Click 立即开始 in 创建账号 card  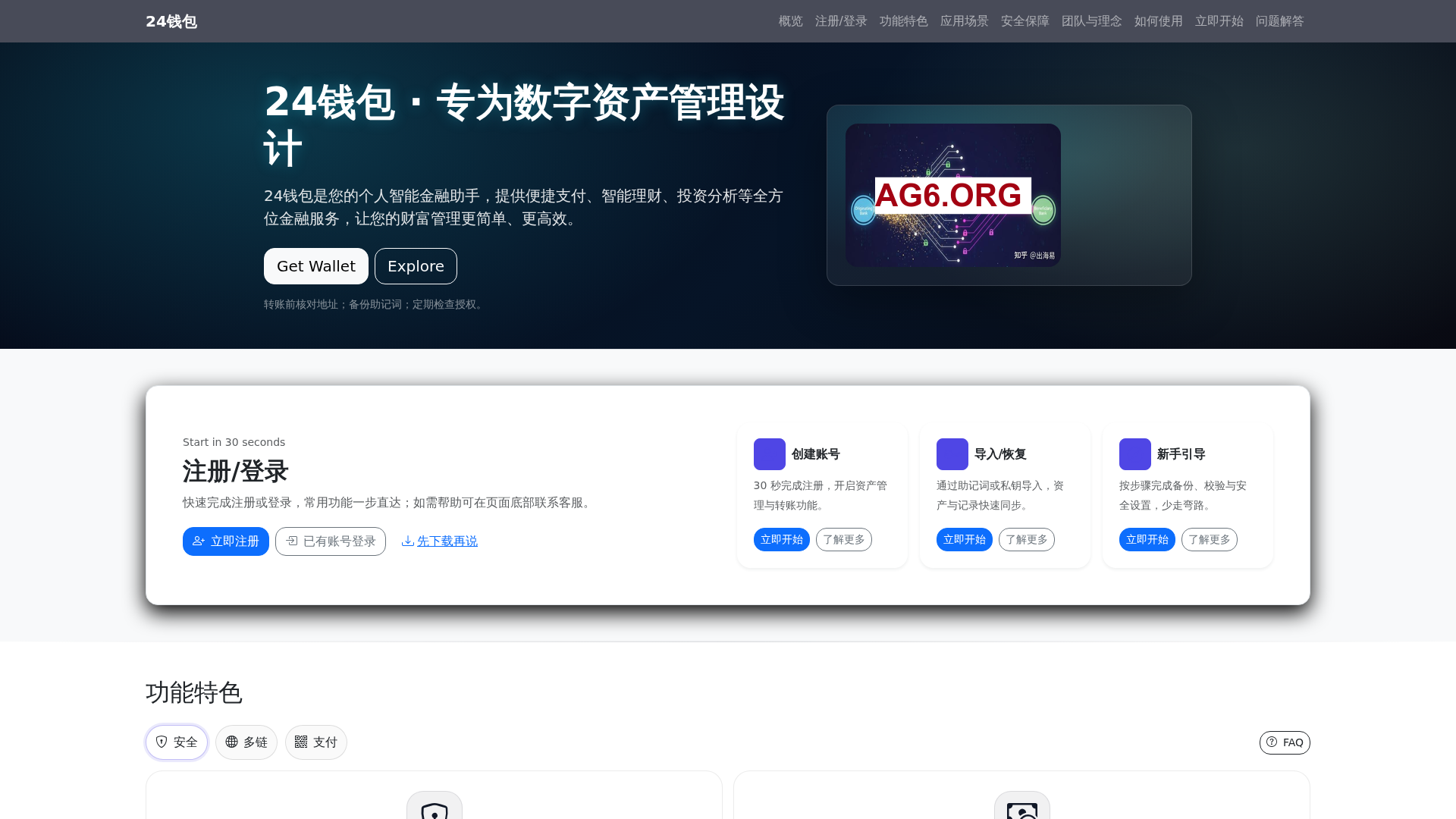tap(782, 540)
